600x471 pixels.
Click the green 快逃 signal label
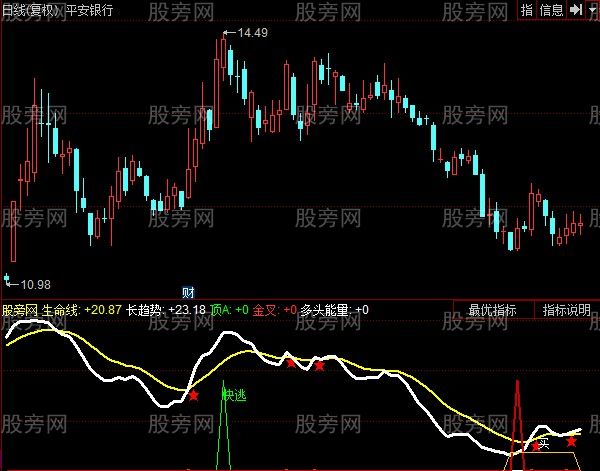click(x=233, y=394)
